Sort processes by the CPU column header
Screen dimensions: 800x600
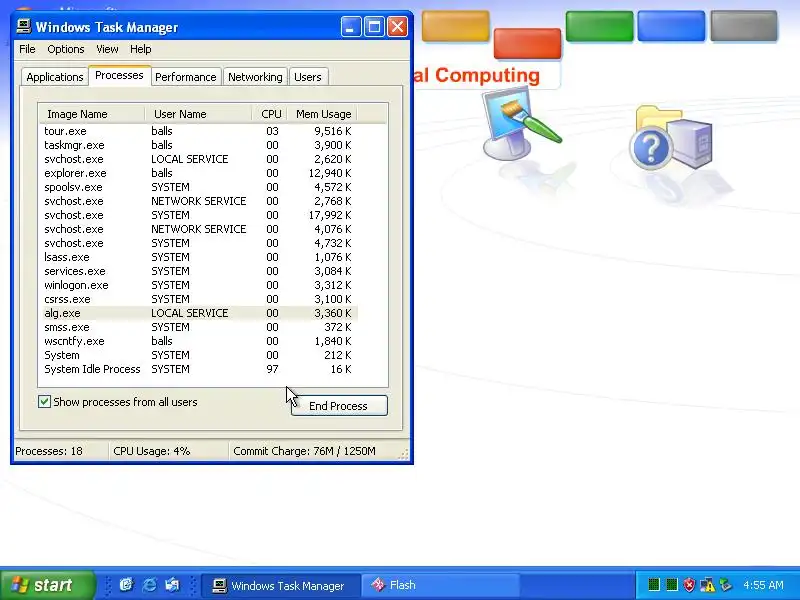[x=270, y=114]
